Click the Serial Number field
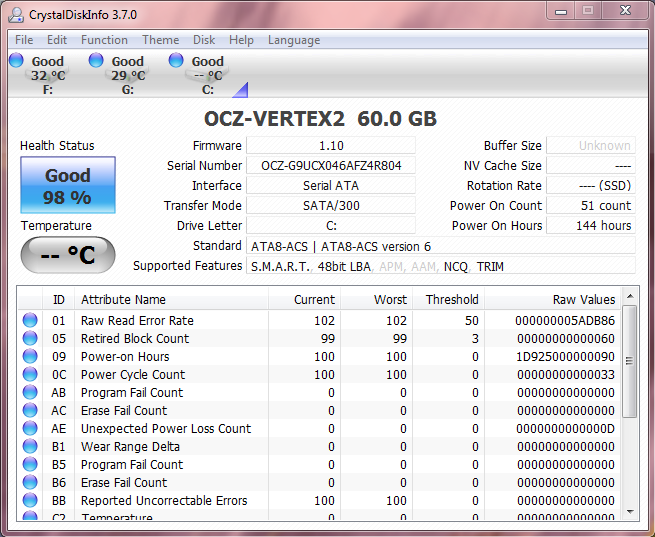 (331, 166)
